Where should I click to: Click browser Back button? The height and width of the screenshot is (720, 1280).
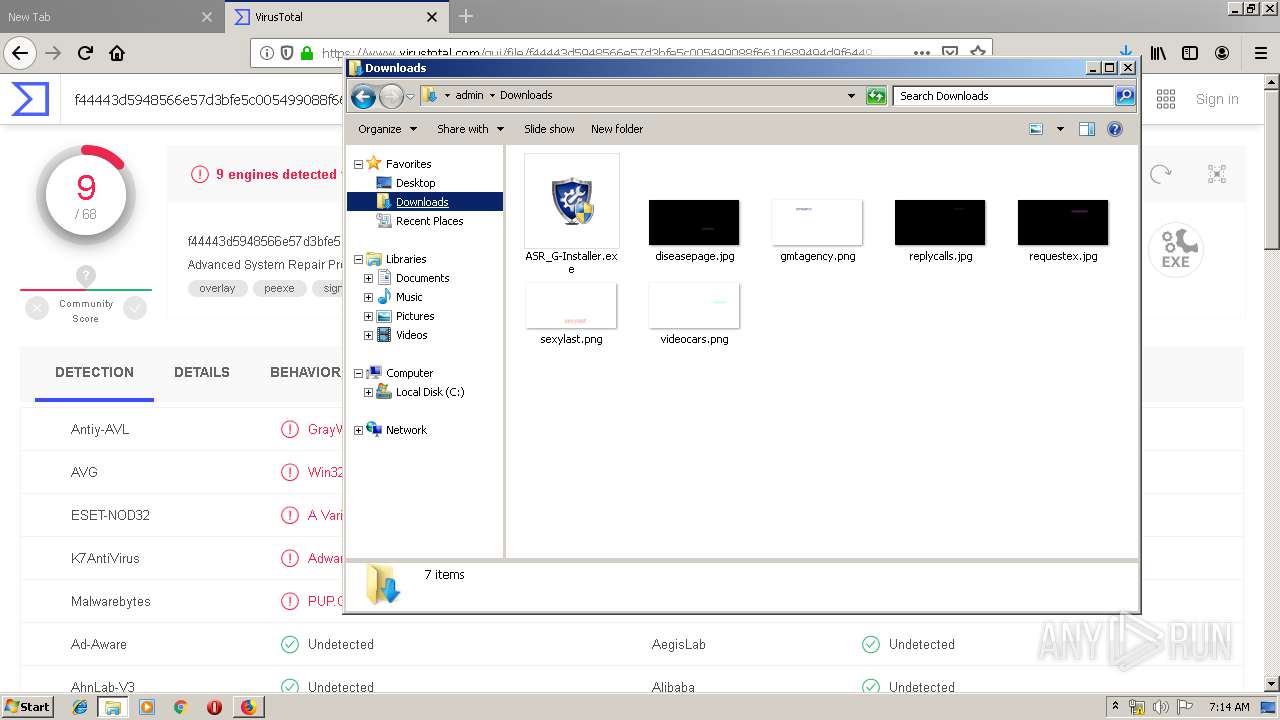tap(20, 53)
